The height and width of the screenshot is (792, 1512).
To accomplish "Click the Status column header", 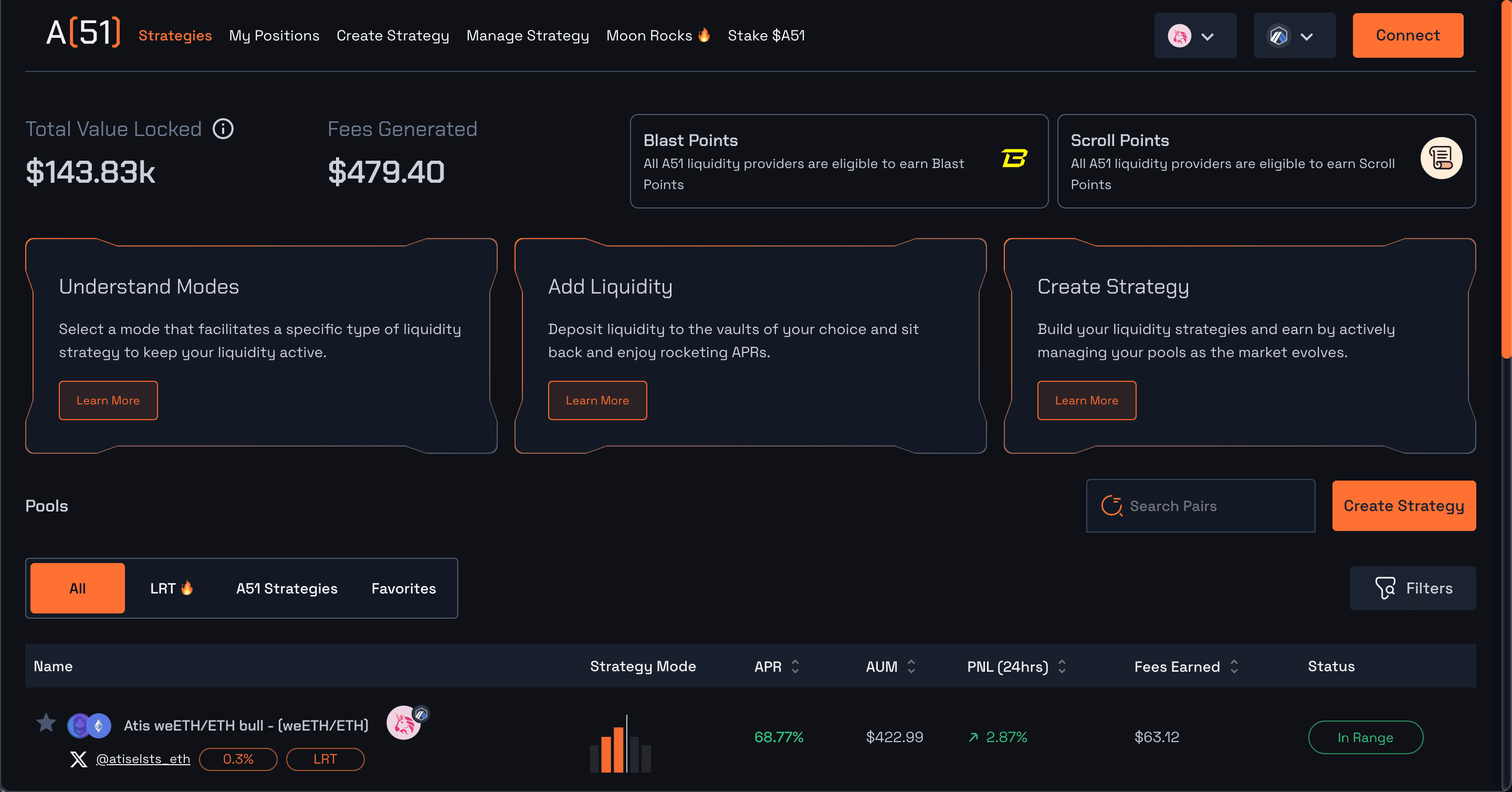I will click(1331, 666).
